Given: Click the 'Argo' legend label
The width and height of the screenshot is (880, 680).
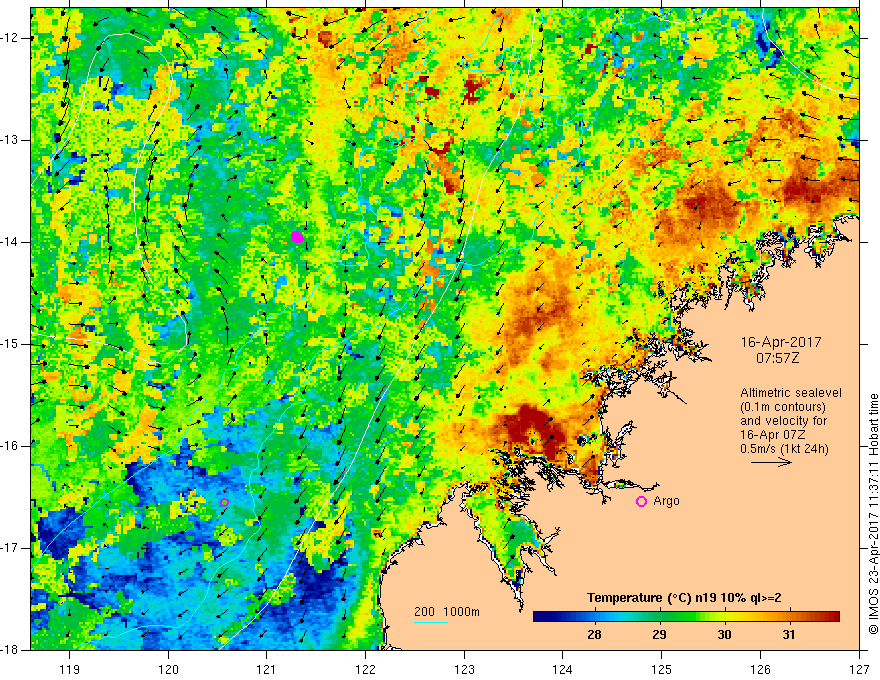Looking at the screenshot, I should click(666, 501).
